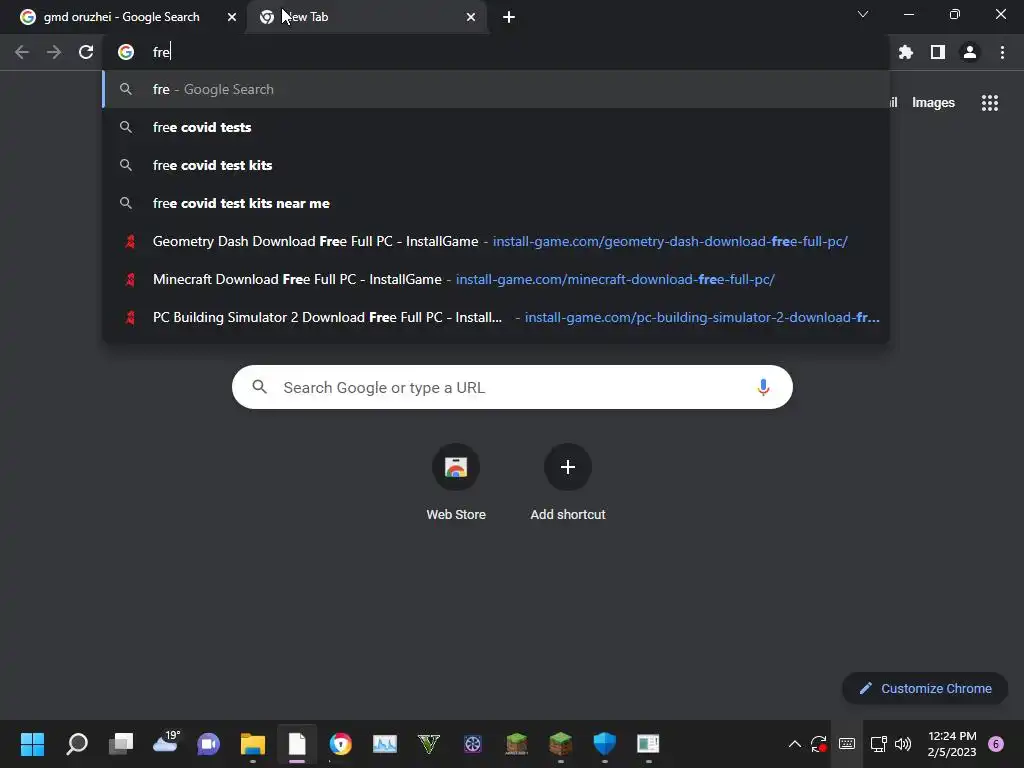Click the Images link
Screen dimensions: 1024x768
point(933,103)
